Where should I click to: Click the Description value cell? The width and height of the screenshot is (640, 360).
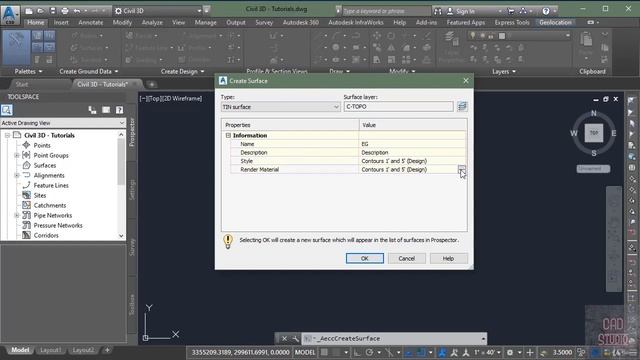412,153
